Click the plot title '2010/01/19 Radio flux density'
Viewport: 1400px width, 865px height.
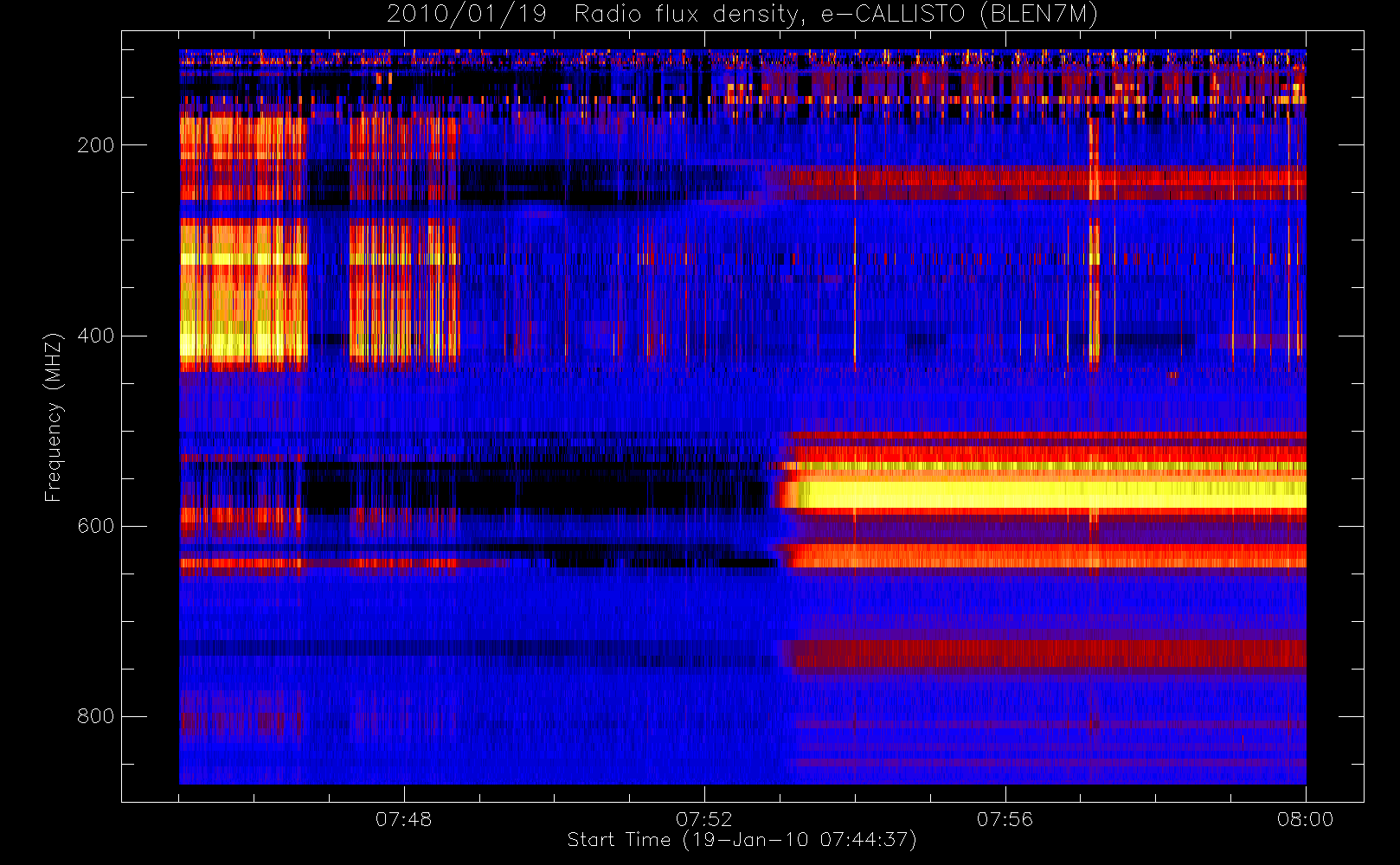pos(742,15)
